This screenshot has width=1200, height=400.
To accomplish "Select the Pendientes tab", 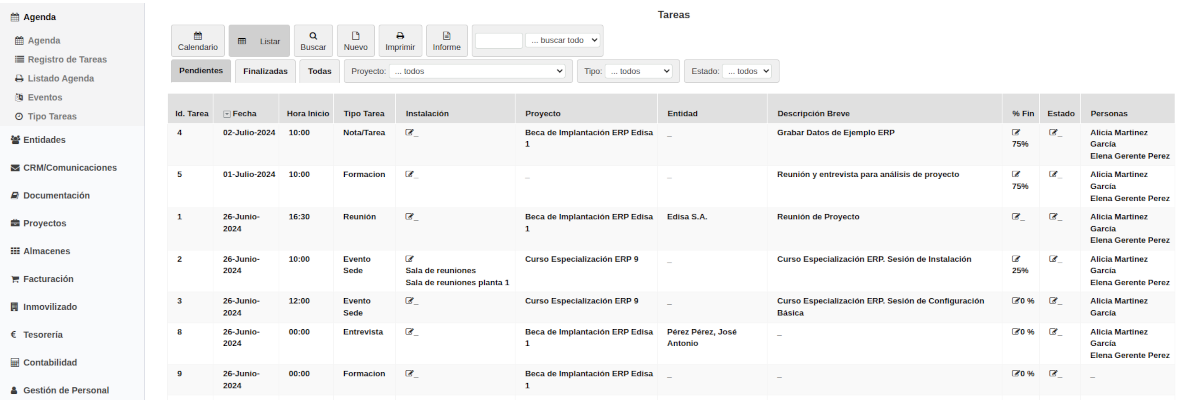I will point(201,71).
